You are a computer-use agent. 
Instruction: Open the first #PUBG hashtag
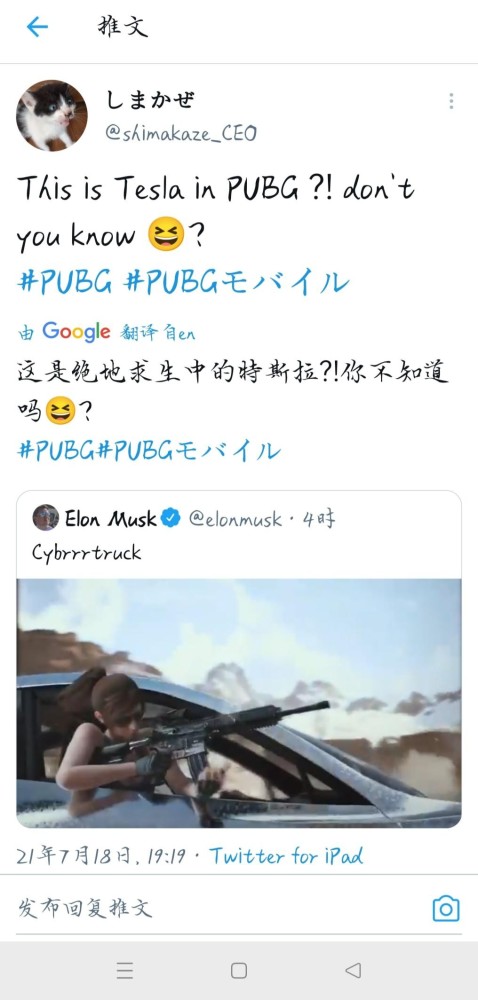tap(65, 281)
